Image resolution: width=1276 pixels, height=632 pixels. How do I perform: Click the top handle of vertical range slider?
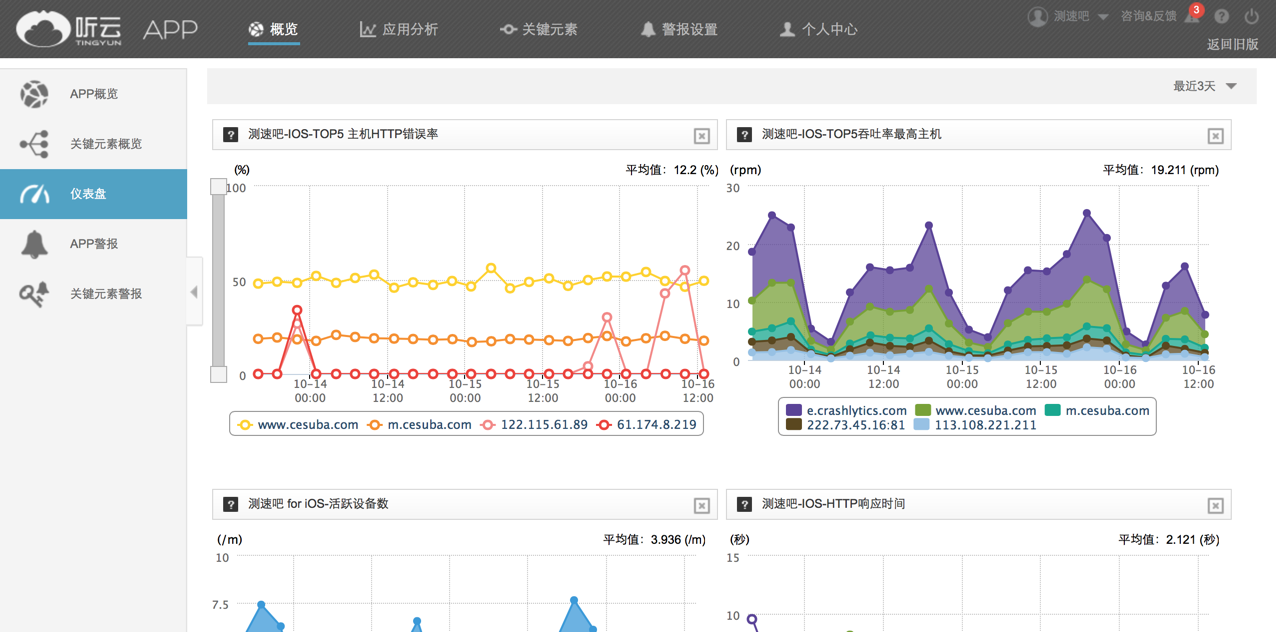(218, 187)
